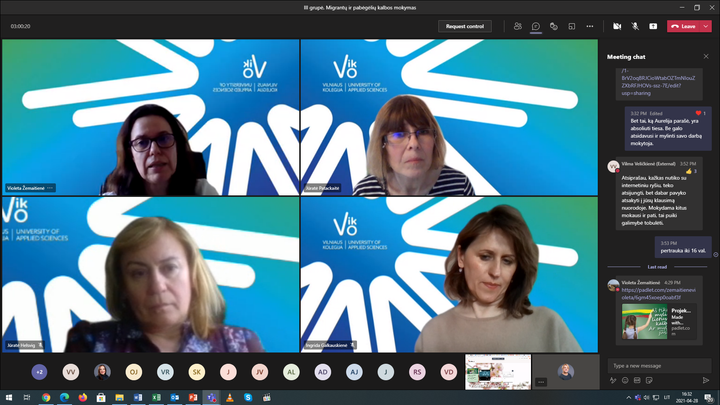Click the send message arrow icon
Viewport: 720px width, 405px height.
click(x=707, y=380)
